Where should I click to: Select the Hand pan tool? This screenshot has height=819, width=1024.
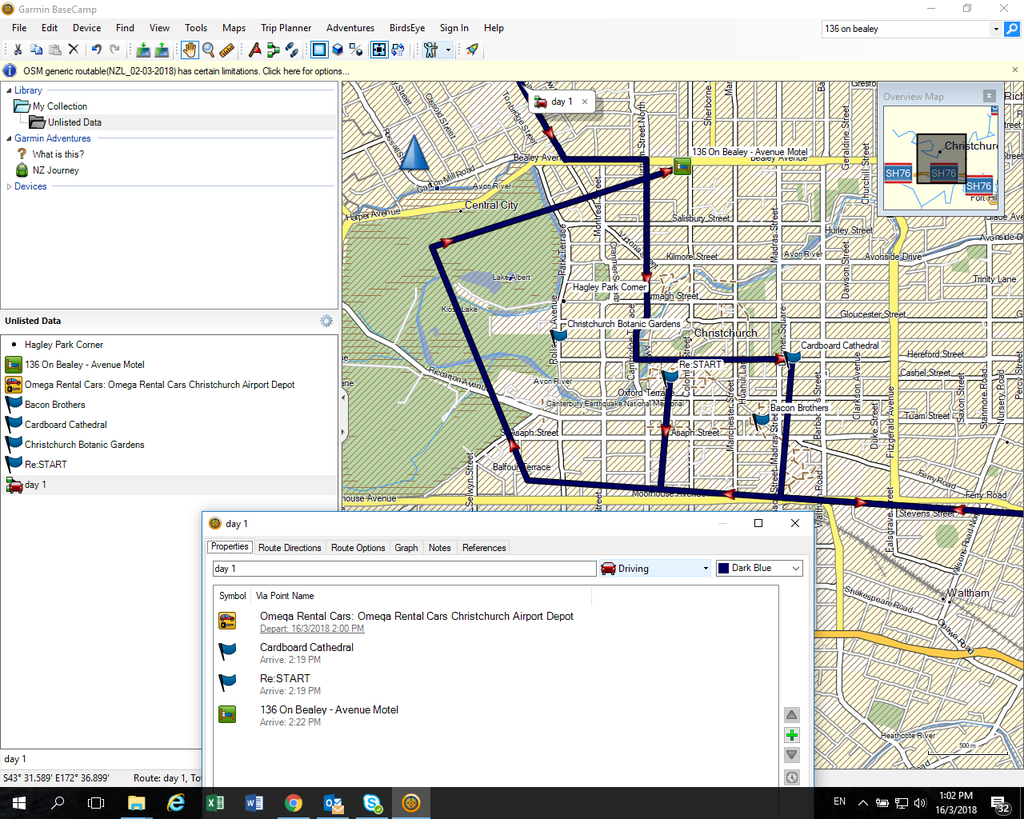pyautogui.click(x=189, y=50)
